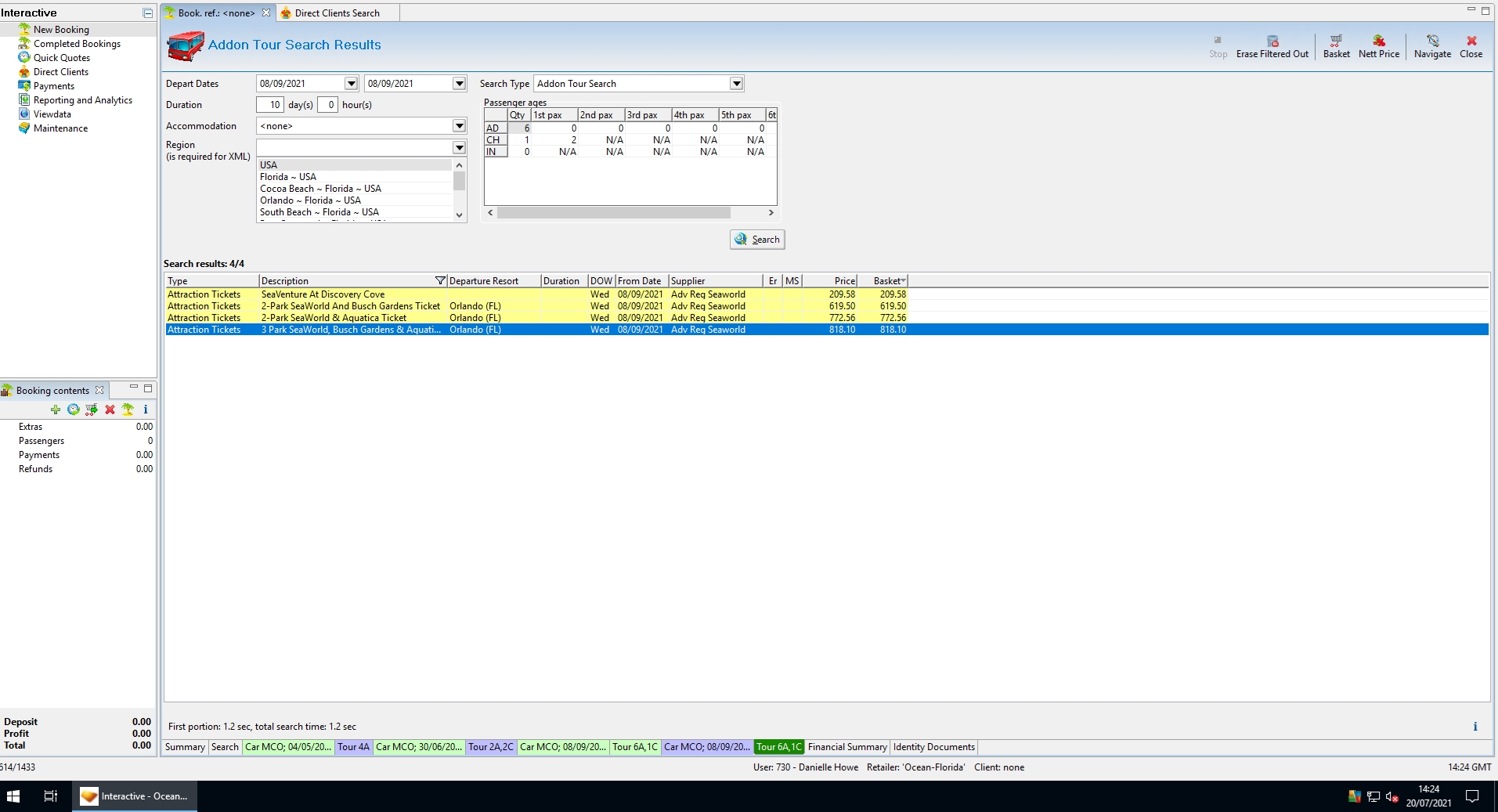
Task: Click the Completed Bookings icon
Action: pos(24,44)
